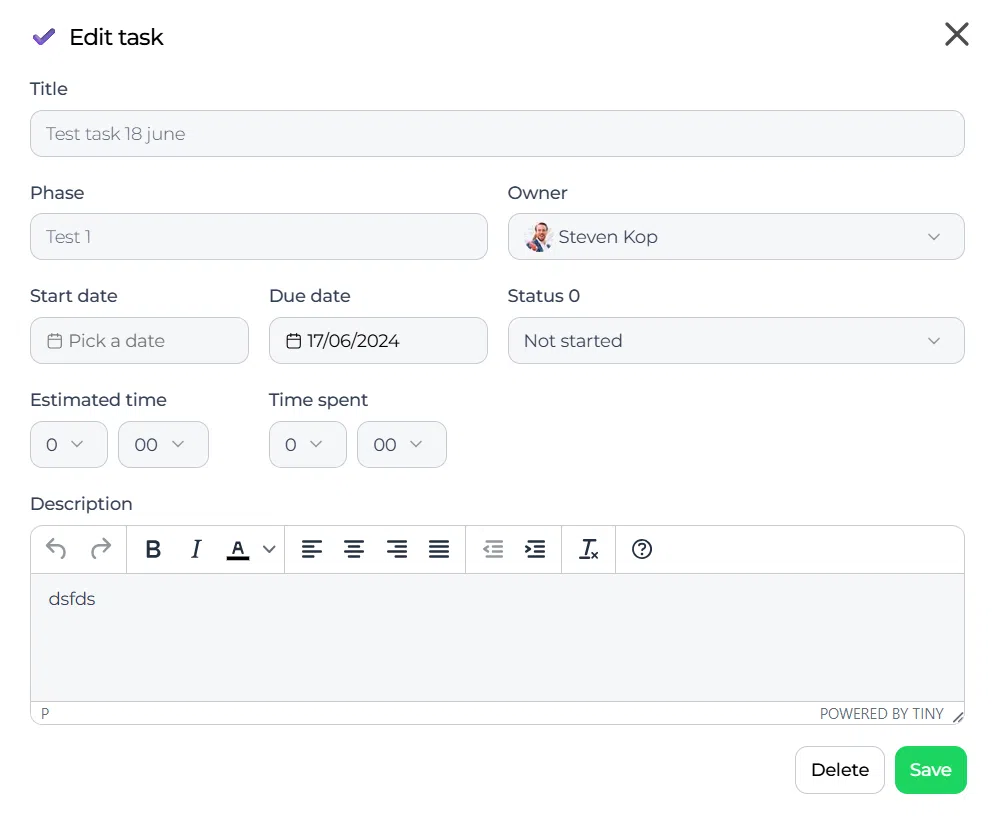Image resolution: width=993 pixels, height=817 pixels.
Task: Click the Phase field showing Test 1
Action: click(259, 237)
